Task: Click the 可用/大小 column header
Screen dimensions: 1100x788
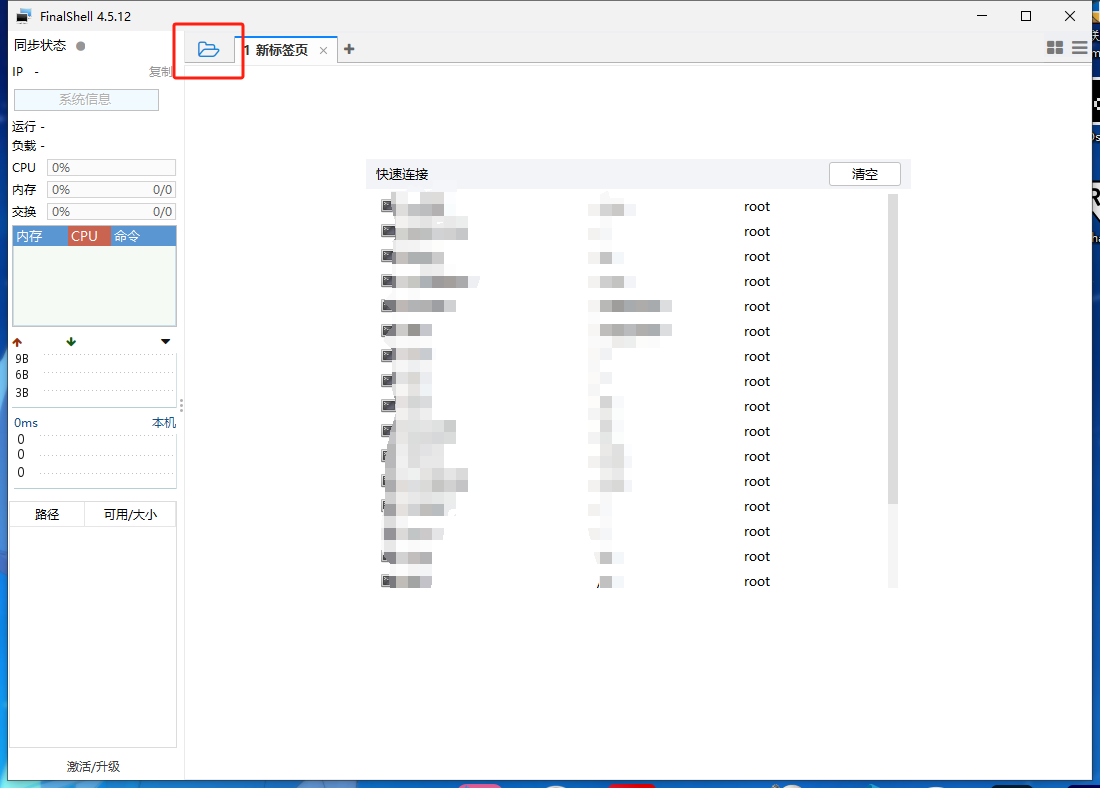Action: [x=130, y=514]
